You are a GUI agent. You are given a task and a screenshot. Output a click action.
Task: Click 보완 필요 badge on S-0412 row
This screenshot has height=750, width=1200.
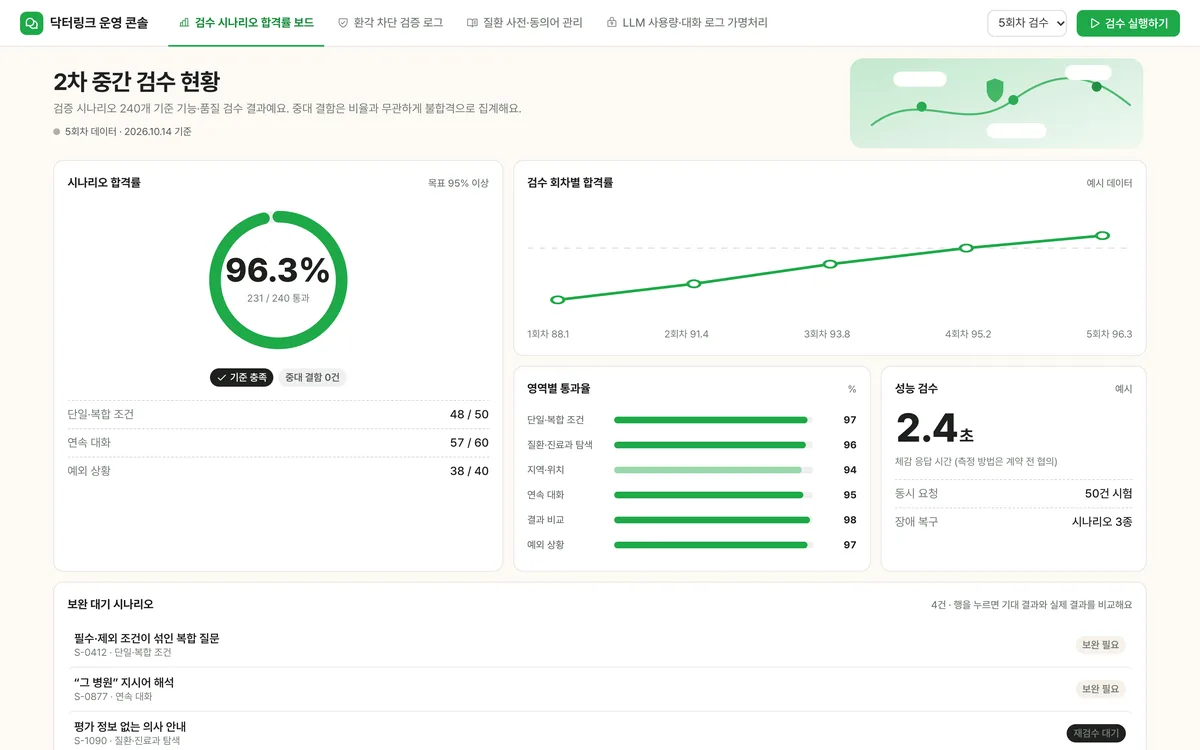[x=1100, y=645]
